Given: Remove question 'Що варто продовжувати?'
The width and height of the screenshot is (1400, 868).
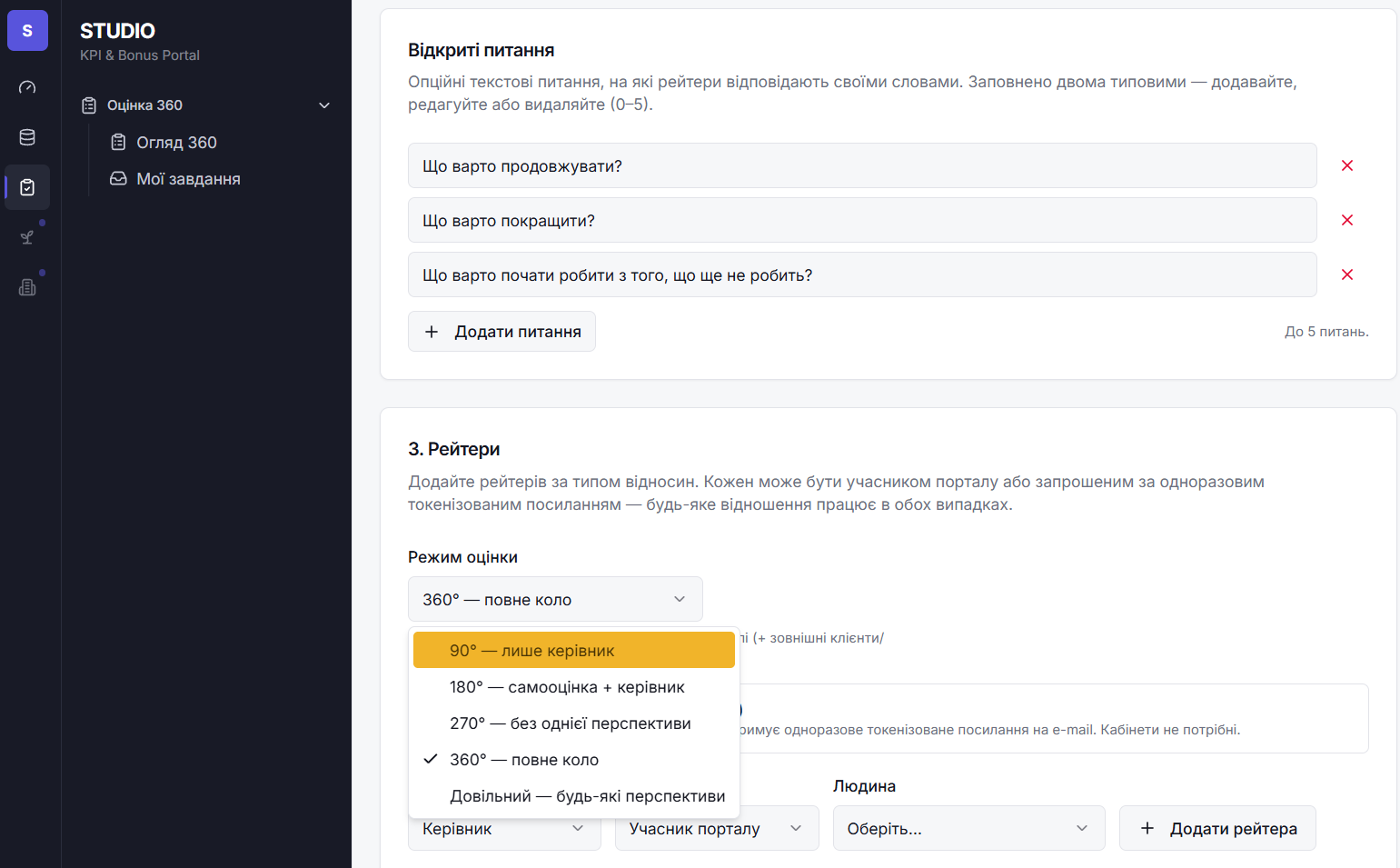Looking at the screenshot, I should (x=1347, y=165).
